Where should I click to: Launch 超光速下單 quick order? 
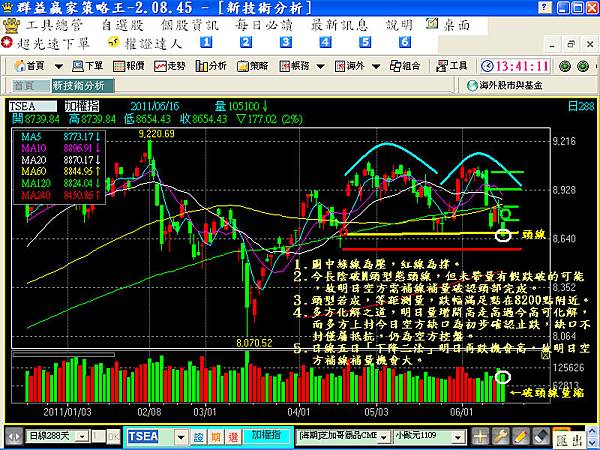(x=46, y=43)
